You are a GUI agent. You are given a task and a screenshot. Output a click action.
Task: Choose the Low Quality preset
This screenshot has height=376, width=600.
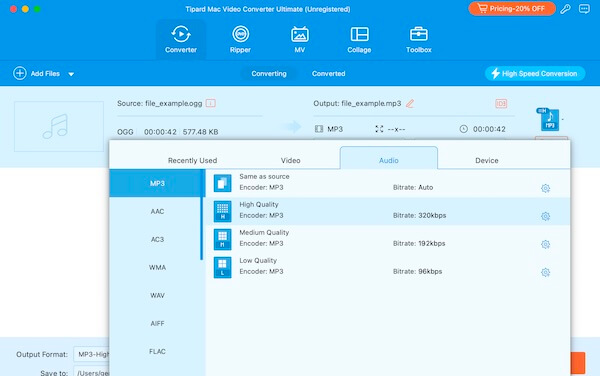[x=388, y=267]
